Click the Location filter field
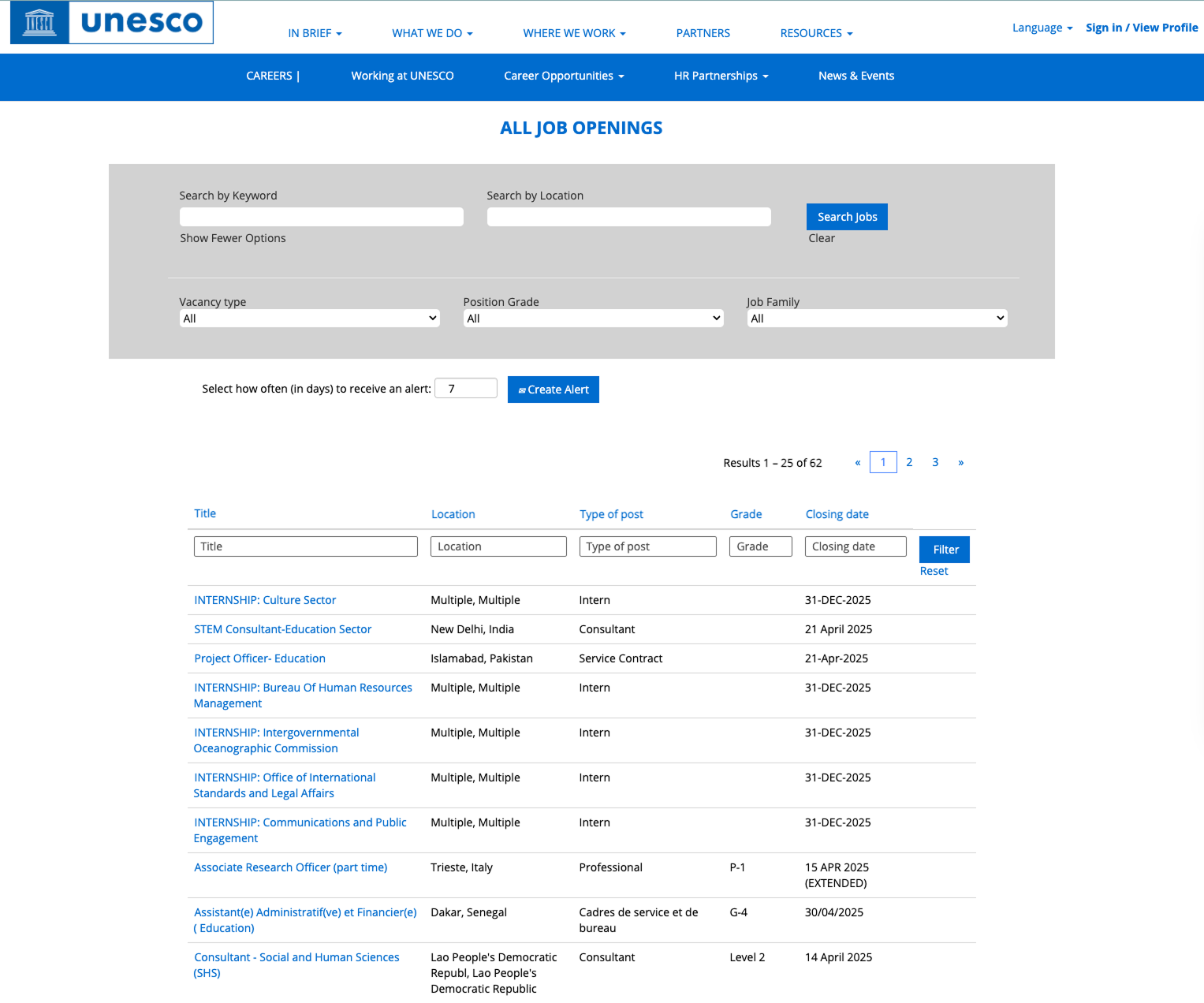1204x1003 pixels. click(x=498, y=546)
